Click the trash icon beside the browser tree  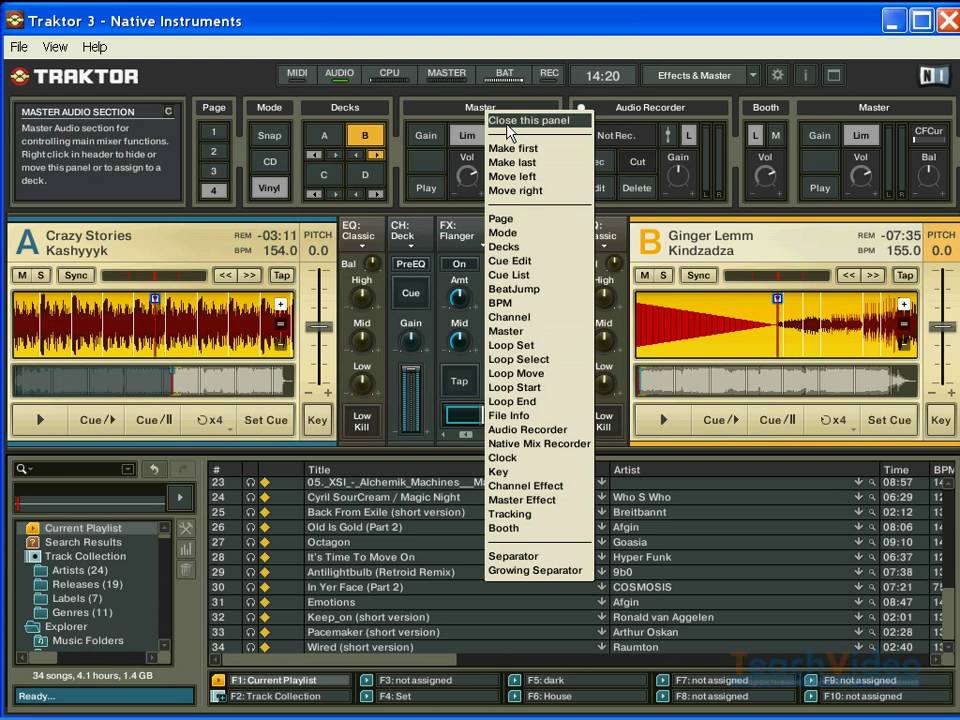click(186, 570)
